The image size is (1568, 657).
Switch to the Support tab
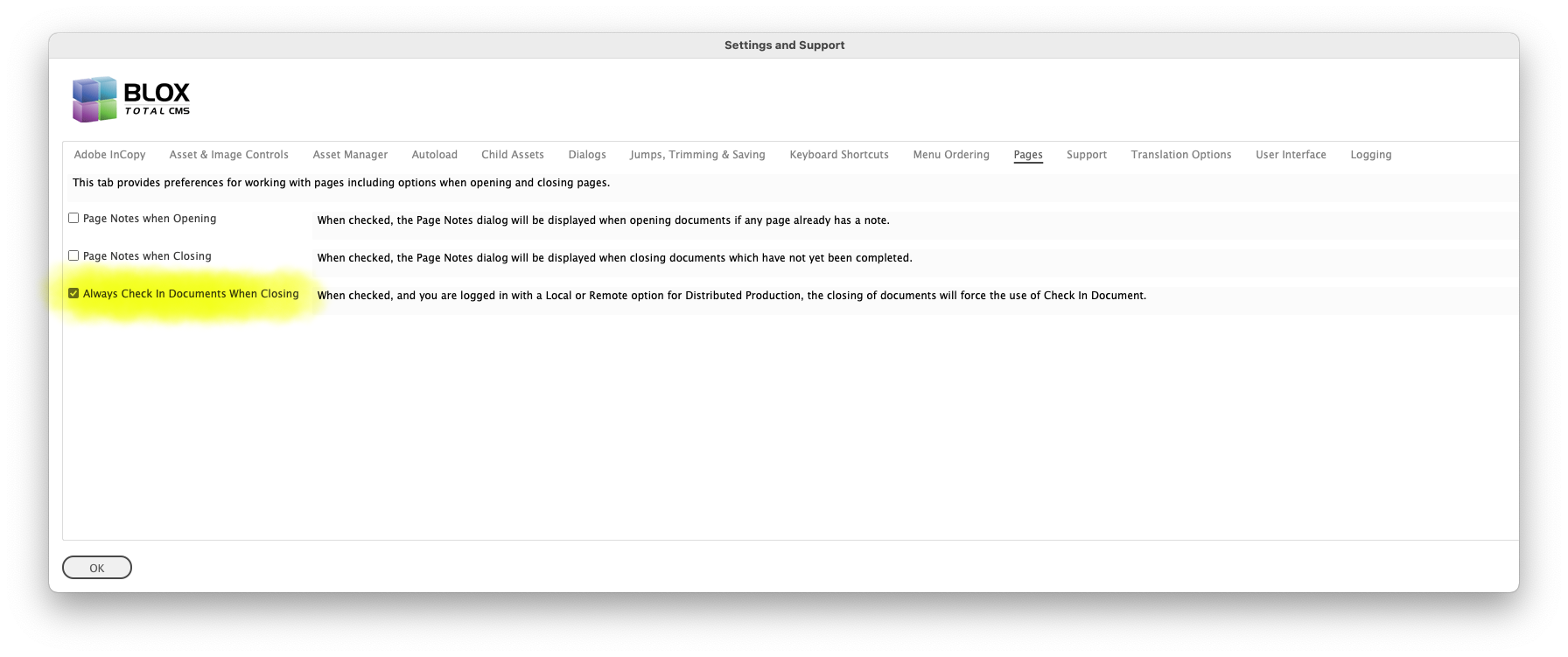[1087, 155]
